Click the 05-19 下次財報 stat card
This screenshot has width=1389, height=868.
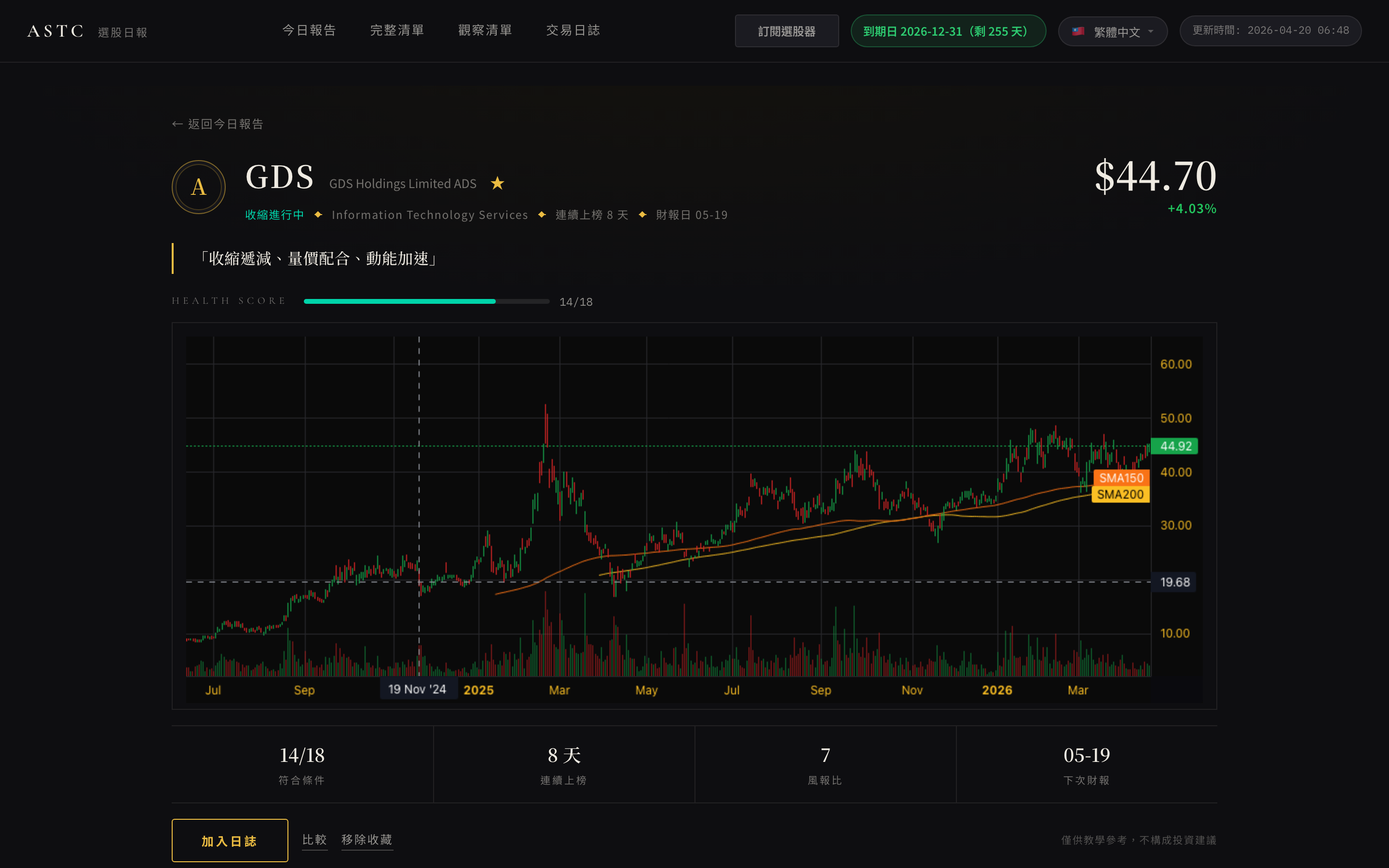point(1087,765)
